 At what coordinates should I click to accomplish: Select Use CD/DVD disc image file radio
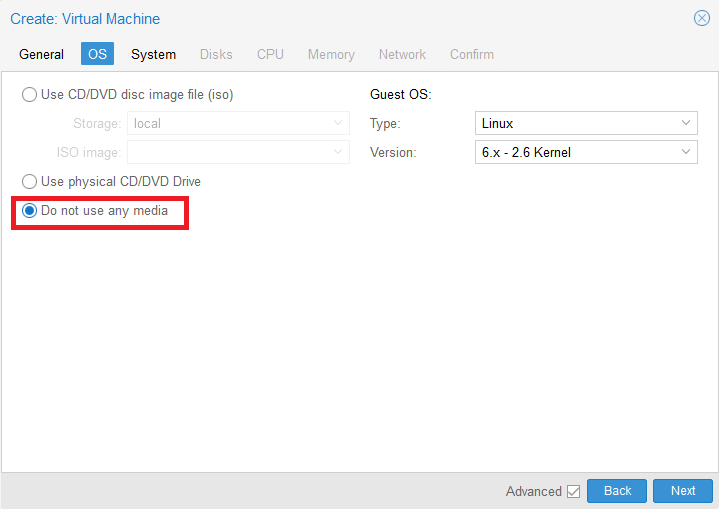(29, 94)
